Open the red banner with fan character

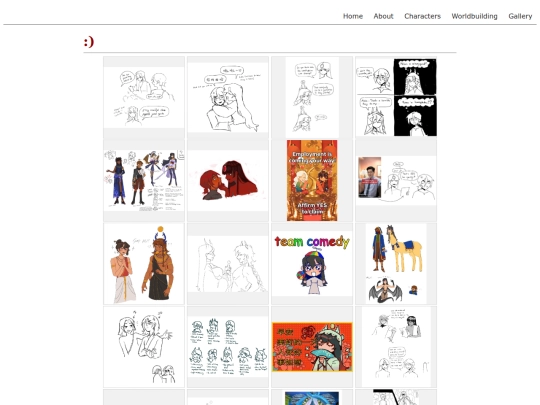(312, 347)
